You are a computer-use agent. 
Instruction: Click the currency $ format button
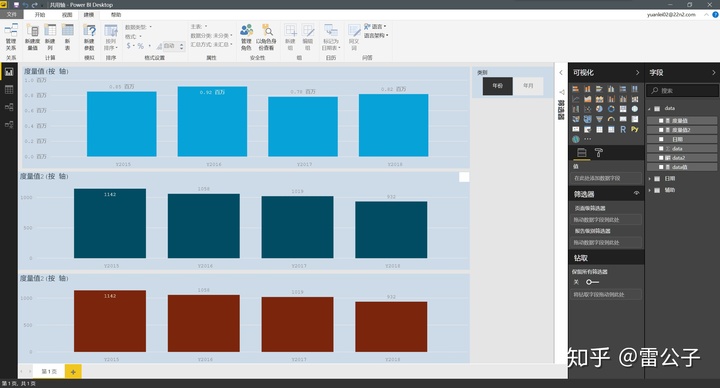[x=129, y=46]
